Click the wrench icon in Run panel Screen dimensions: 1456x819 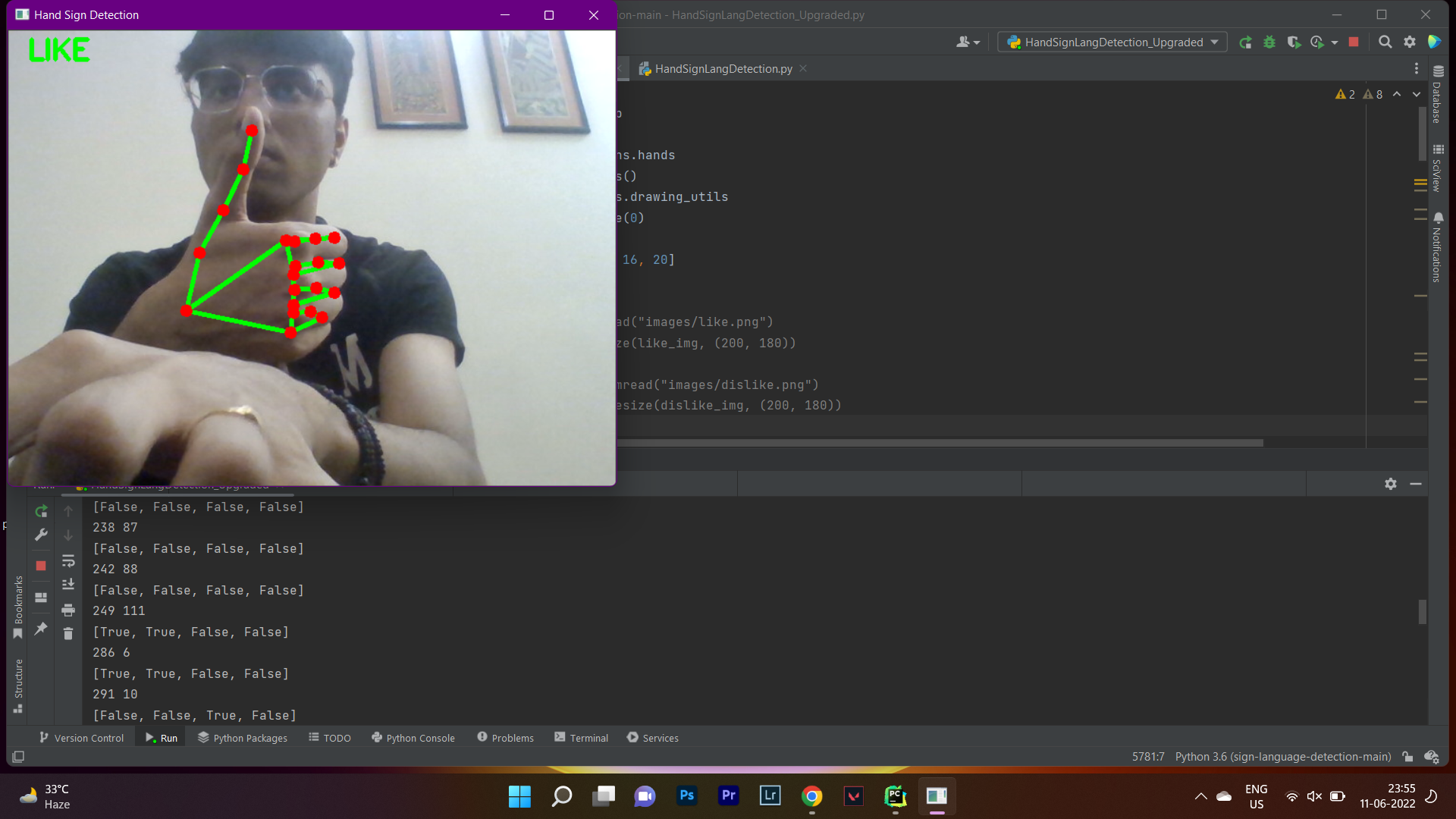[x=41, y=535]
